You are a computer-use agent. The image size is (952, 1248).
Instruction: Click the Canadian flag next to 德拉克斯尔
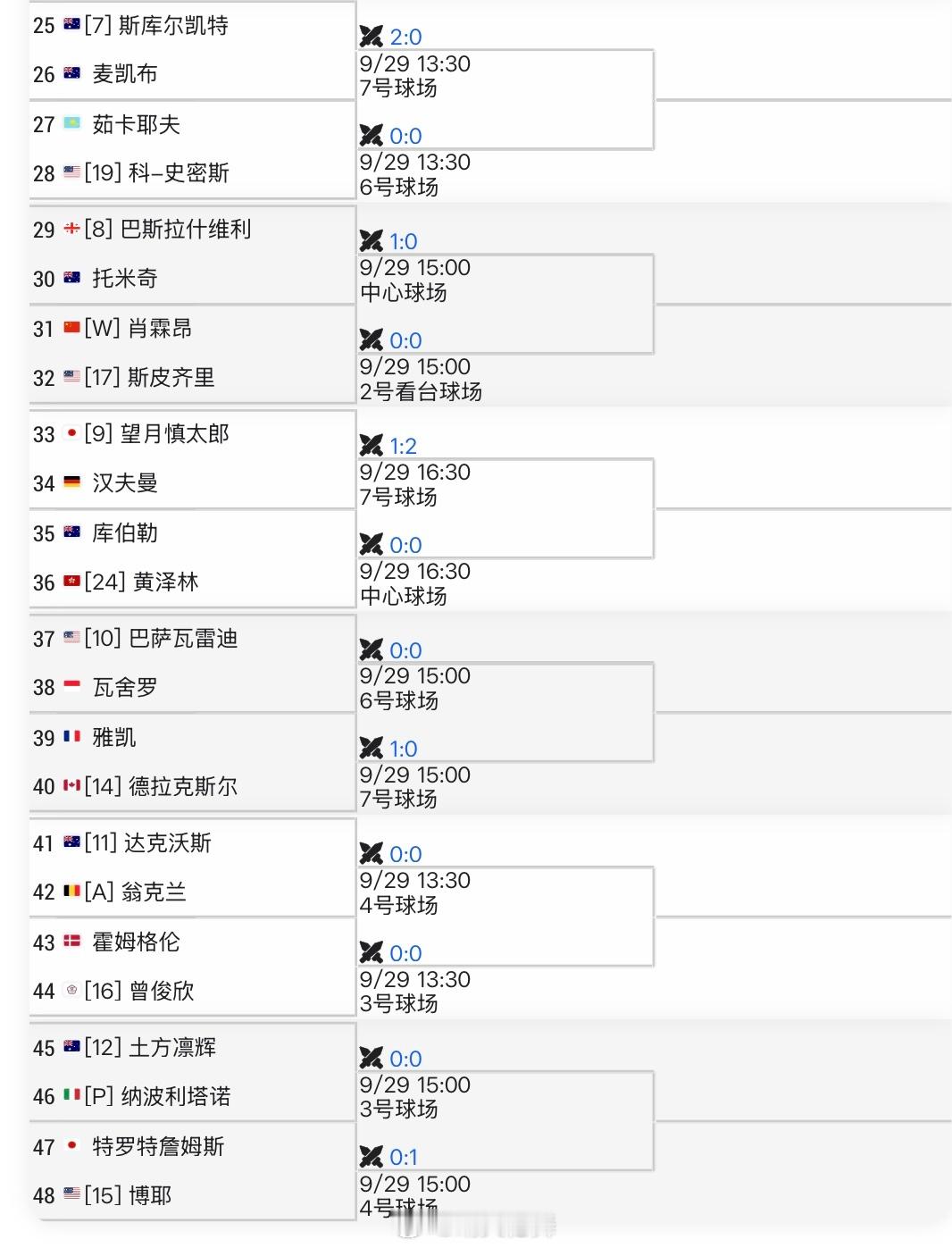pos(72,785)
